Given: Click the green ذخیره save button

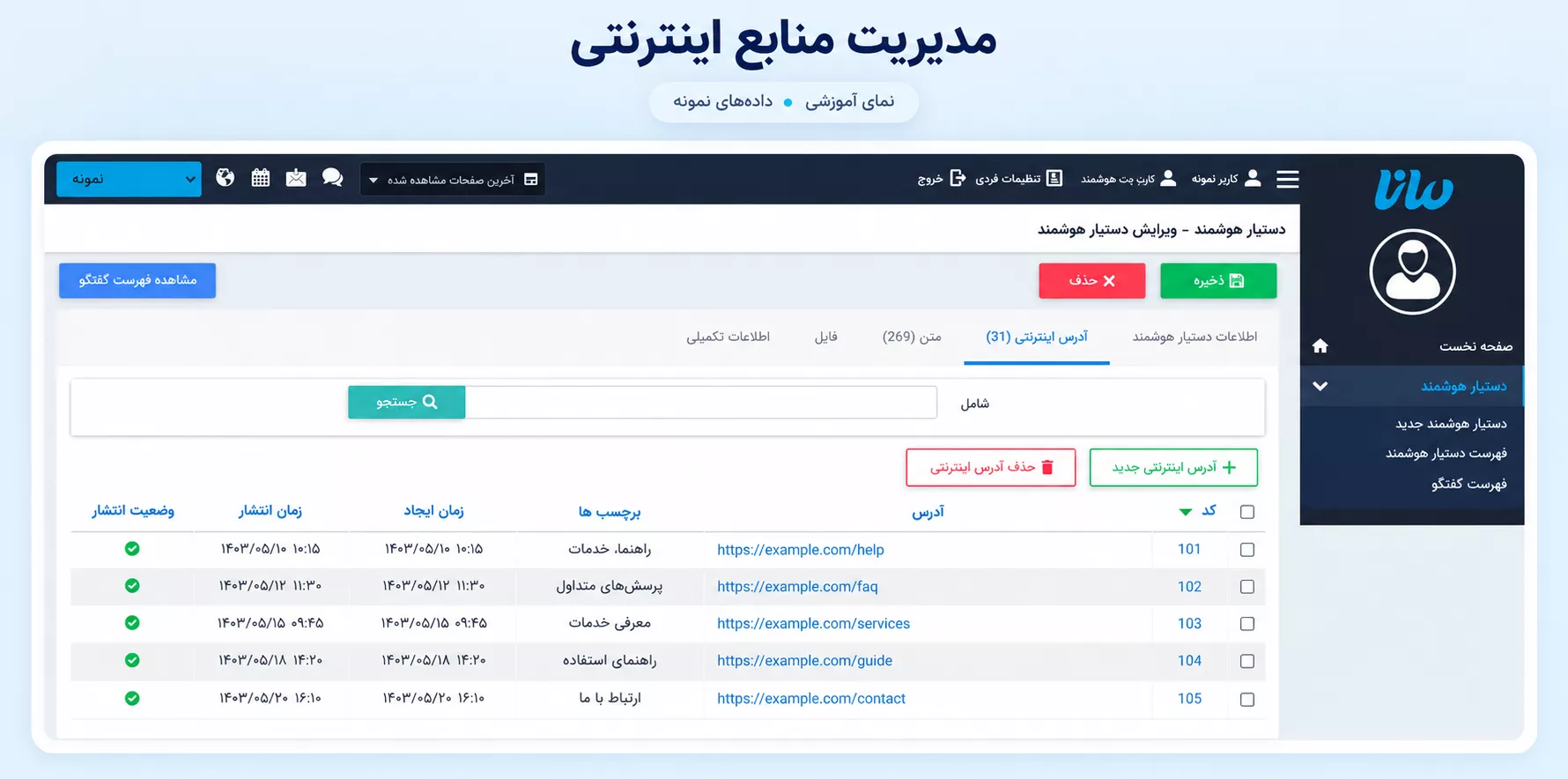Looking at the screenshot, I should [x=1218, y=281].
